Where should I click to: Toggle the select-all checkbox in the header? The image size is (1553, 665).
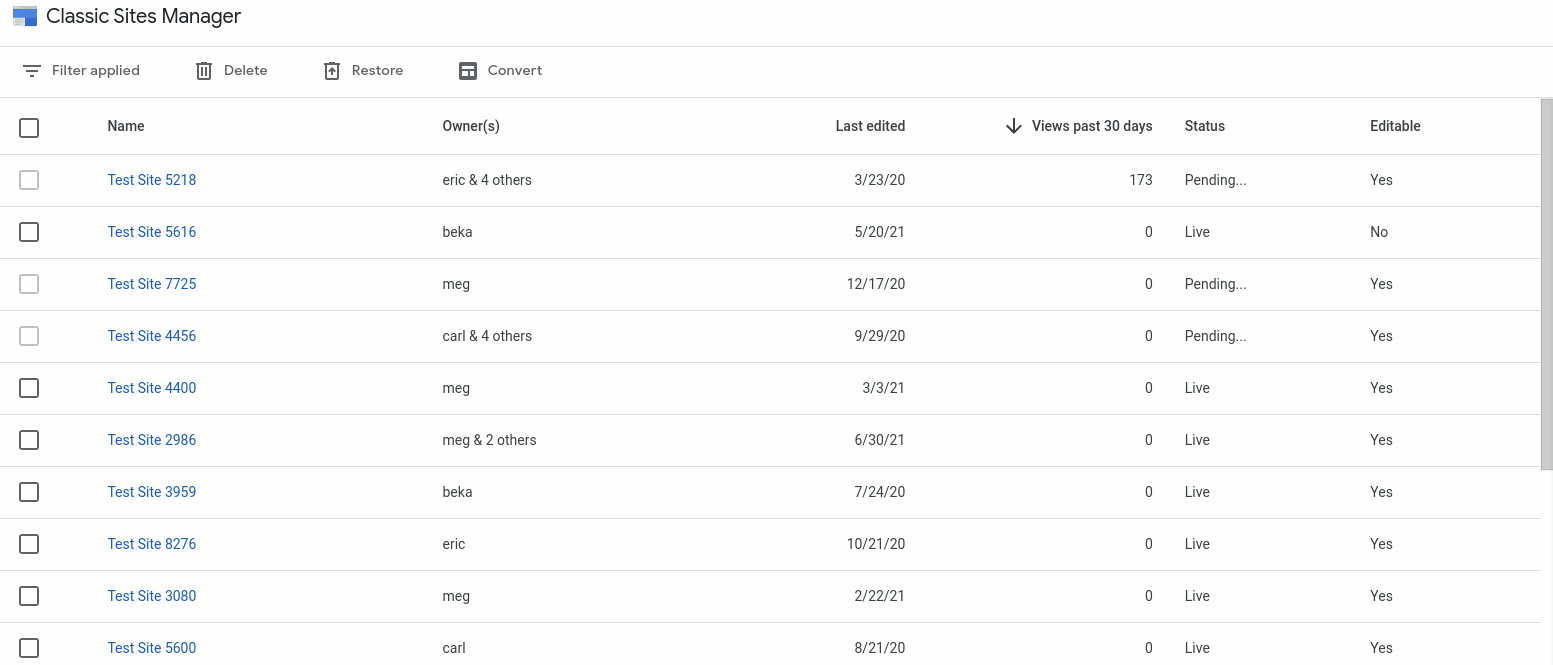click(x=29, y=128)
